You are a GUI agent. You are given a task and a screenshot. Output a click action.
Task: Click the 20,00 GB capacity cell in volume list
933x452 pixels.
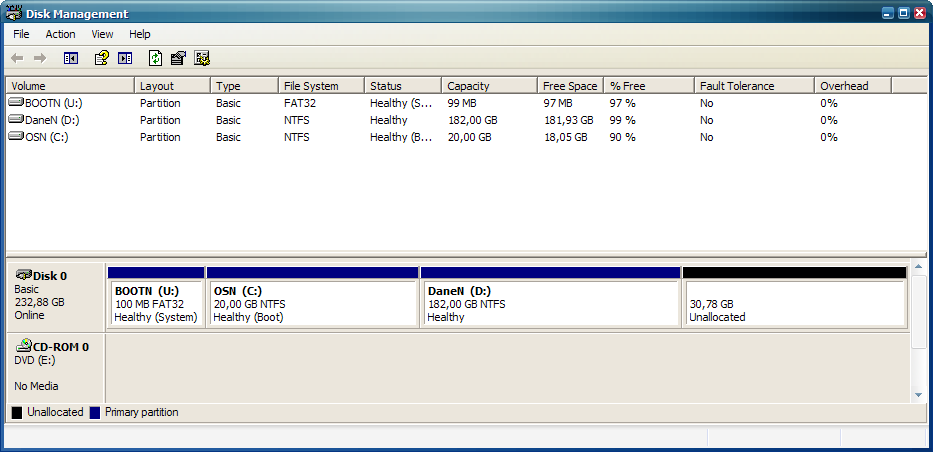click(469, 137)
